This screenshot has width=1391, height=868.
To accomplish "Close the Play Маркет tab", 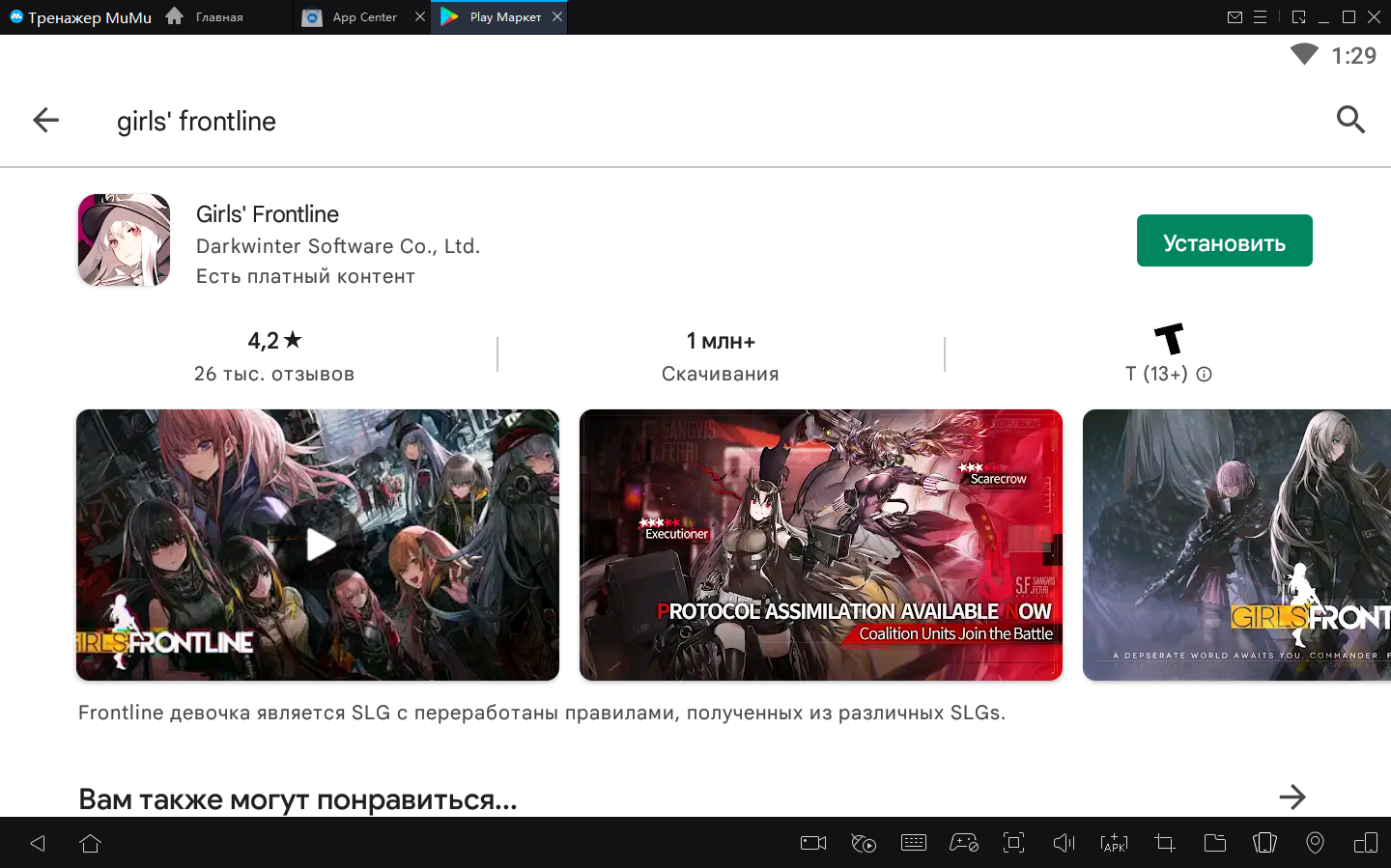I will (557, 16).
